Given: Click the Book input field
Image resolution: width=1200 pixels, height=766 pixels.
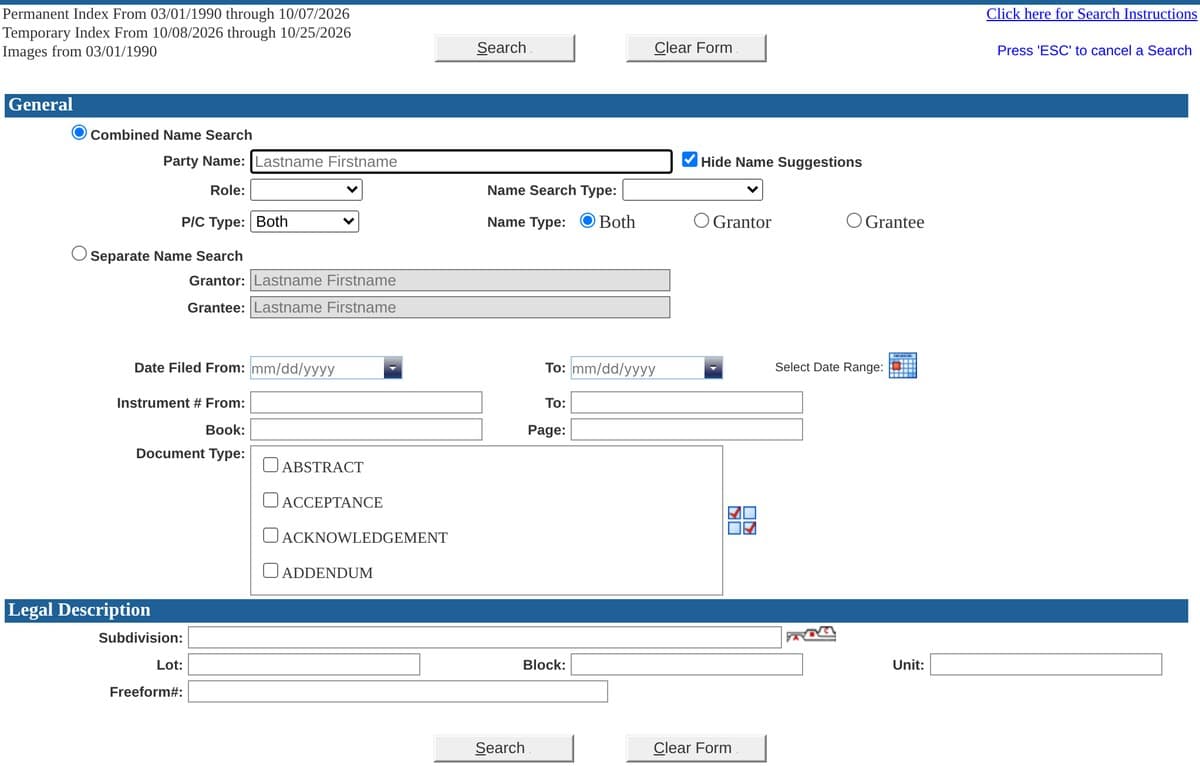Looking at the screenshot, I should coord(366,429).
